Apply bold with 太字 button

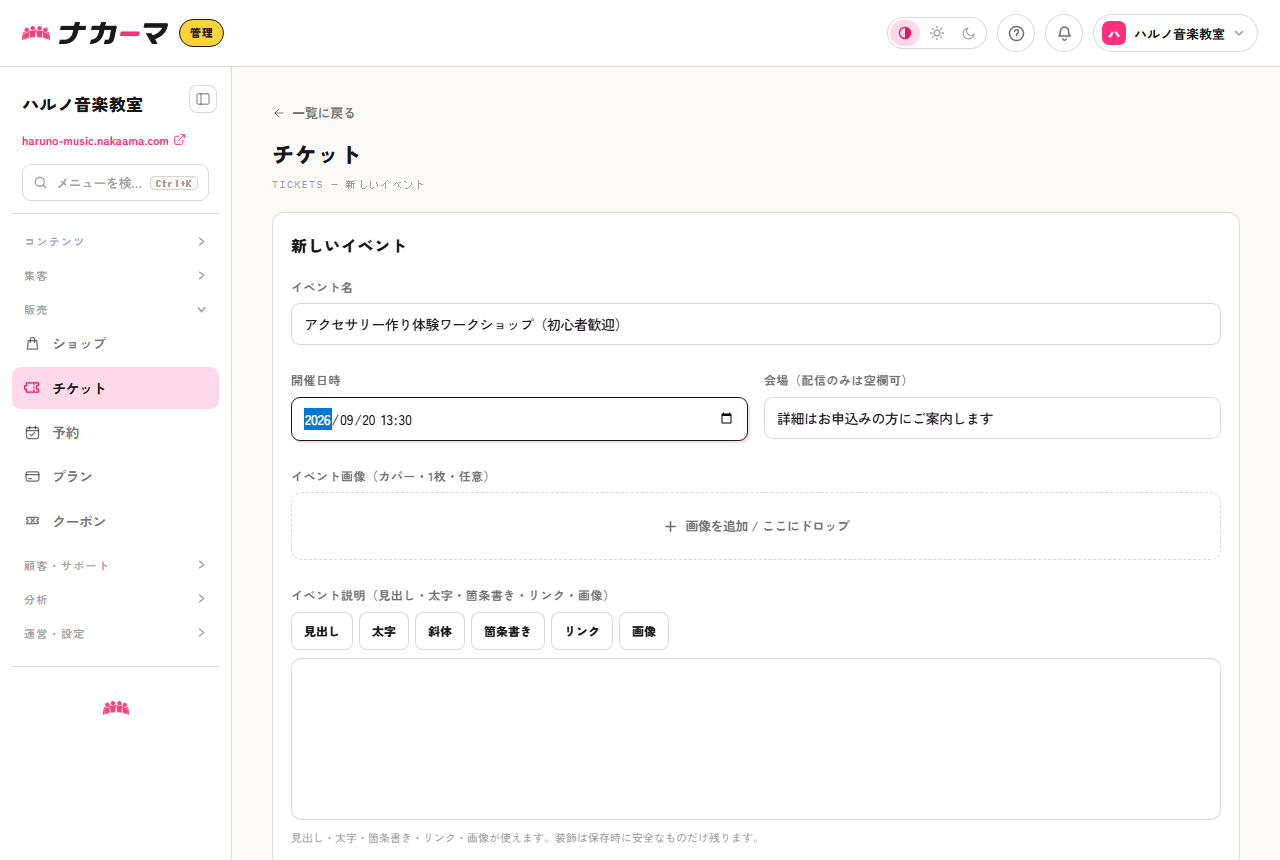[x=384, y=631]
